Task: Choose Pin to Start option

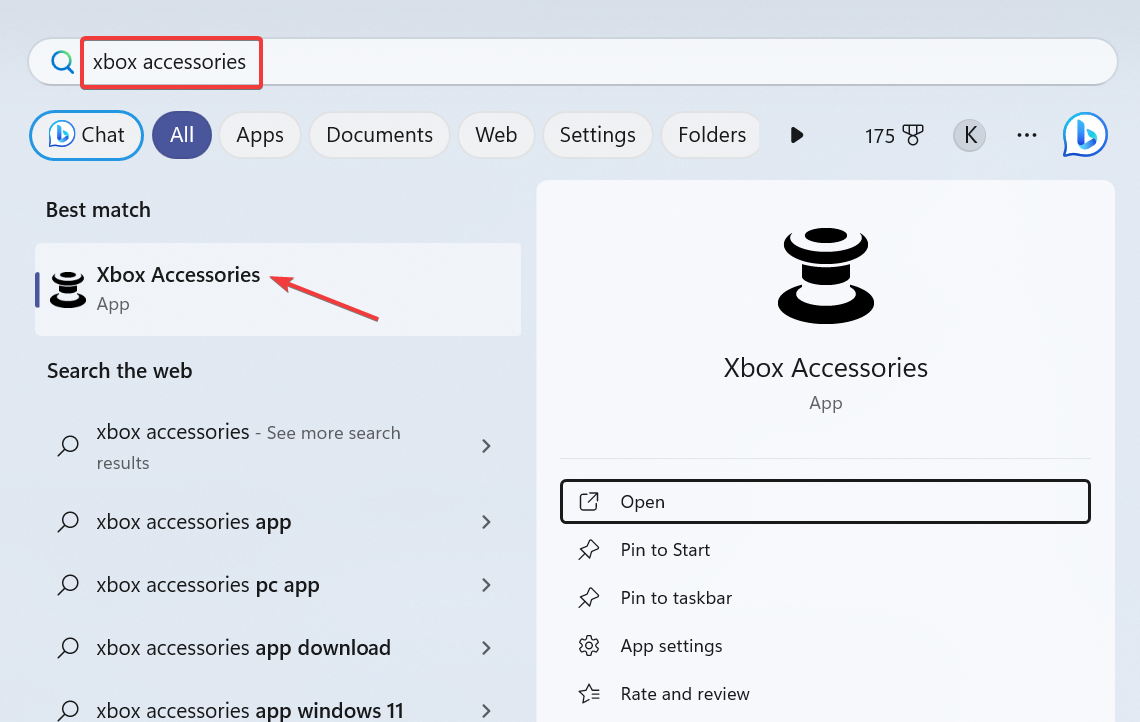Action: coord(665,550)
